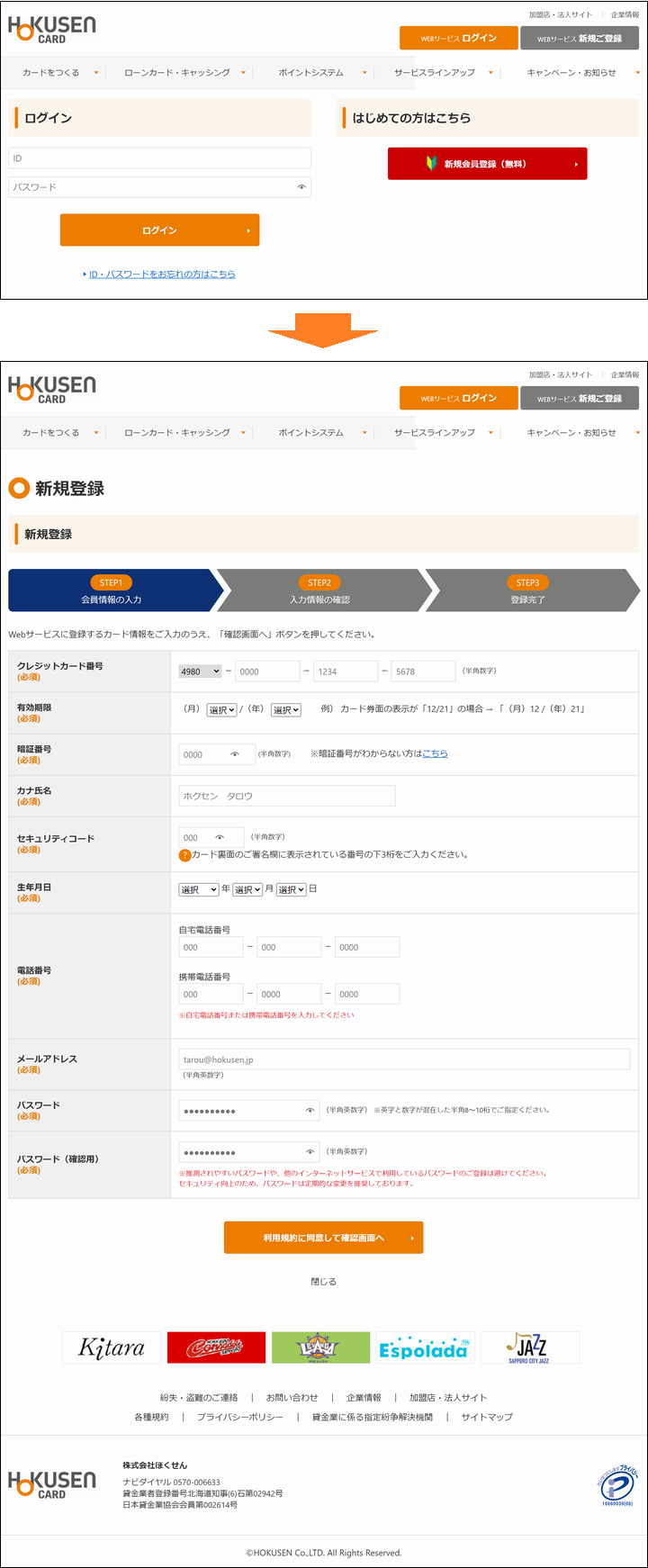Click the カナ氏名 input field
648x1568 pixels.
click(286, 796)
